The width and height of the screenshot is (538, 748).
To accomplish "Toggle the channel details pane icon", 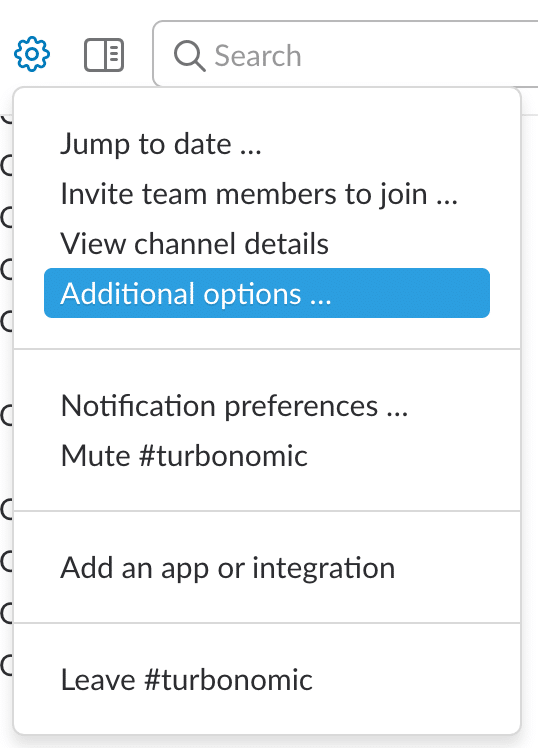I will click(104, 55).
